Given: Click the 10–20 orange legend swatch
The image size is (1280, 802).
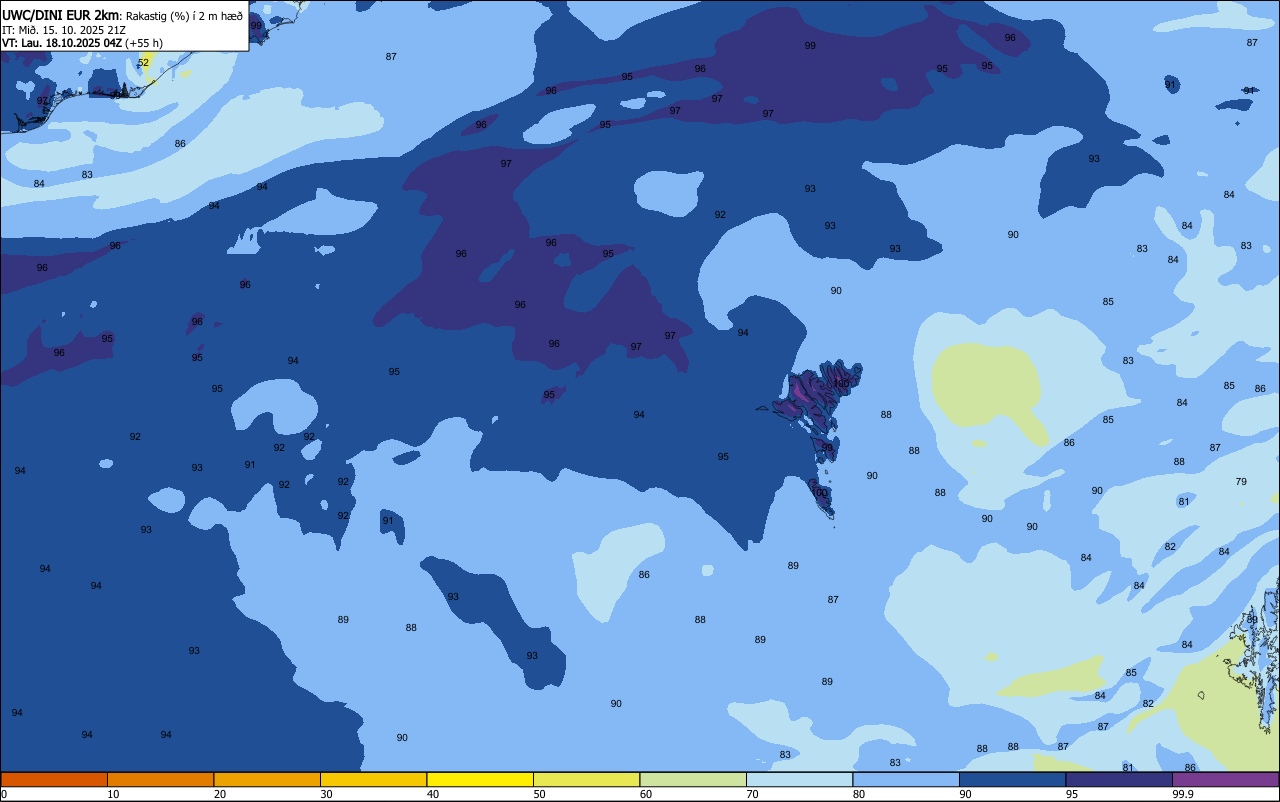Looking at the screenshot, I should [160, 779].
